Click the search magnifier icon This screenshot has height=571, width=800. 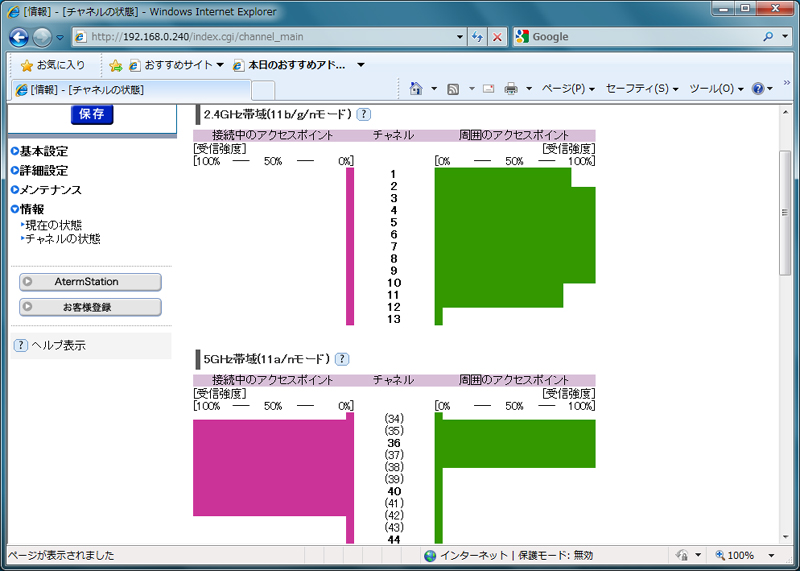tap(768, 37)
